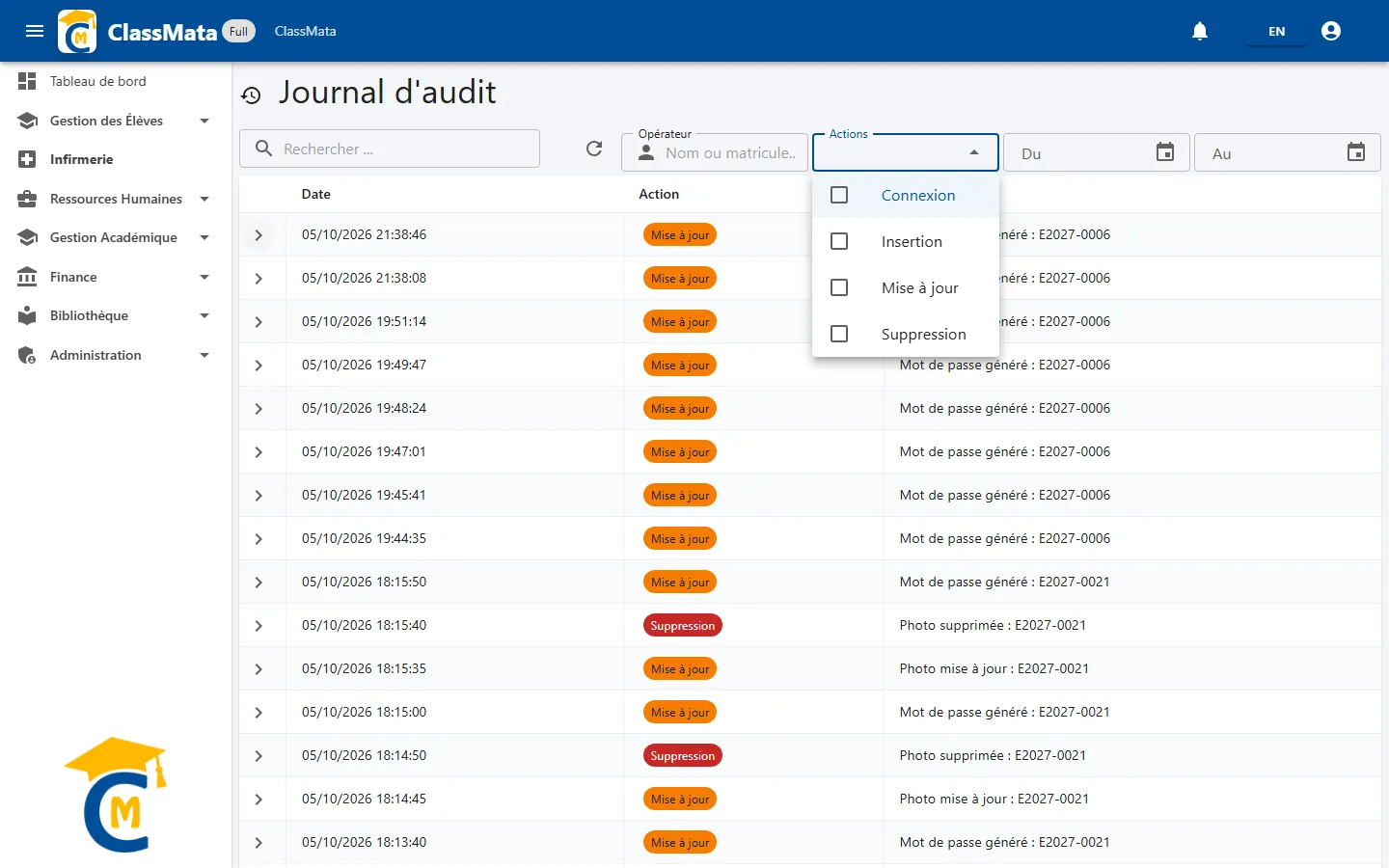Click the Action column header
Image resolution: width=1389 pixels, height=868 pixels.
659,194
